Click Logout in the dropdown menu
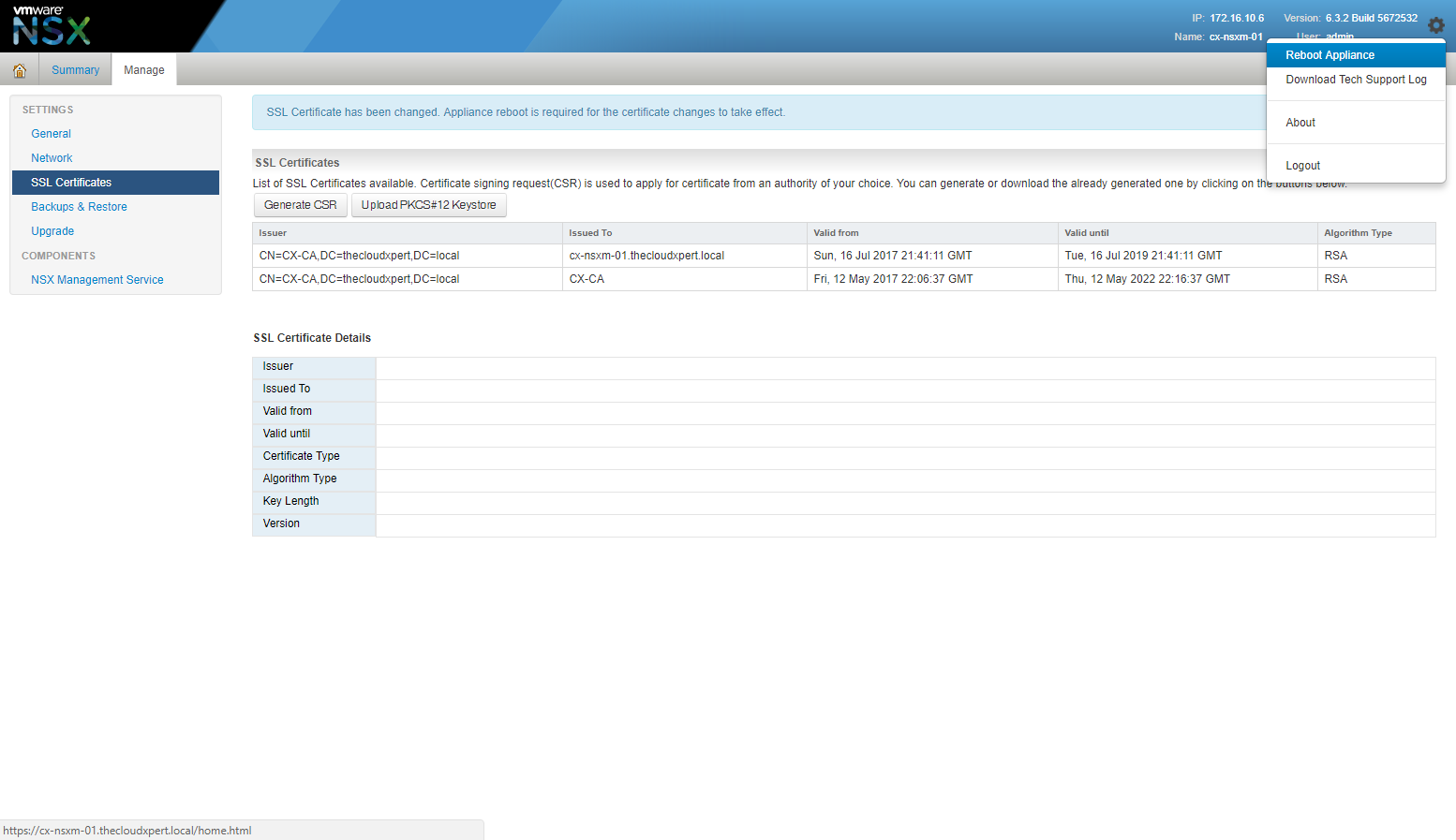Screen dimensions: 1456x840 (1302, 166)
